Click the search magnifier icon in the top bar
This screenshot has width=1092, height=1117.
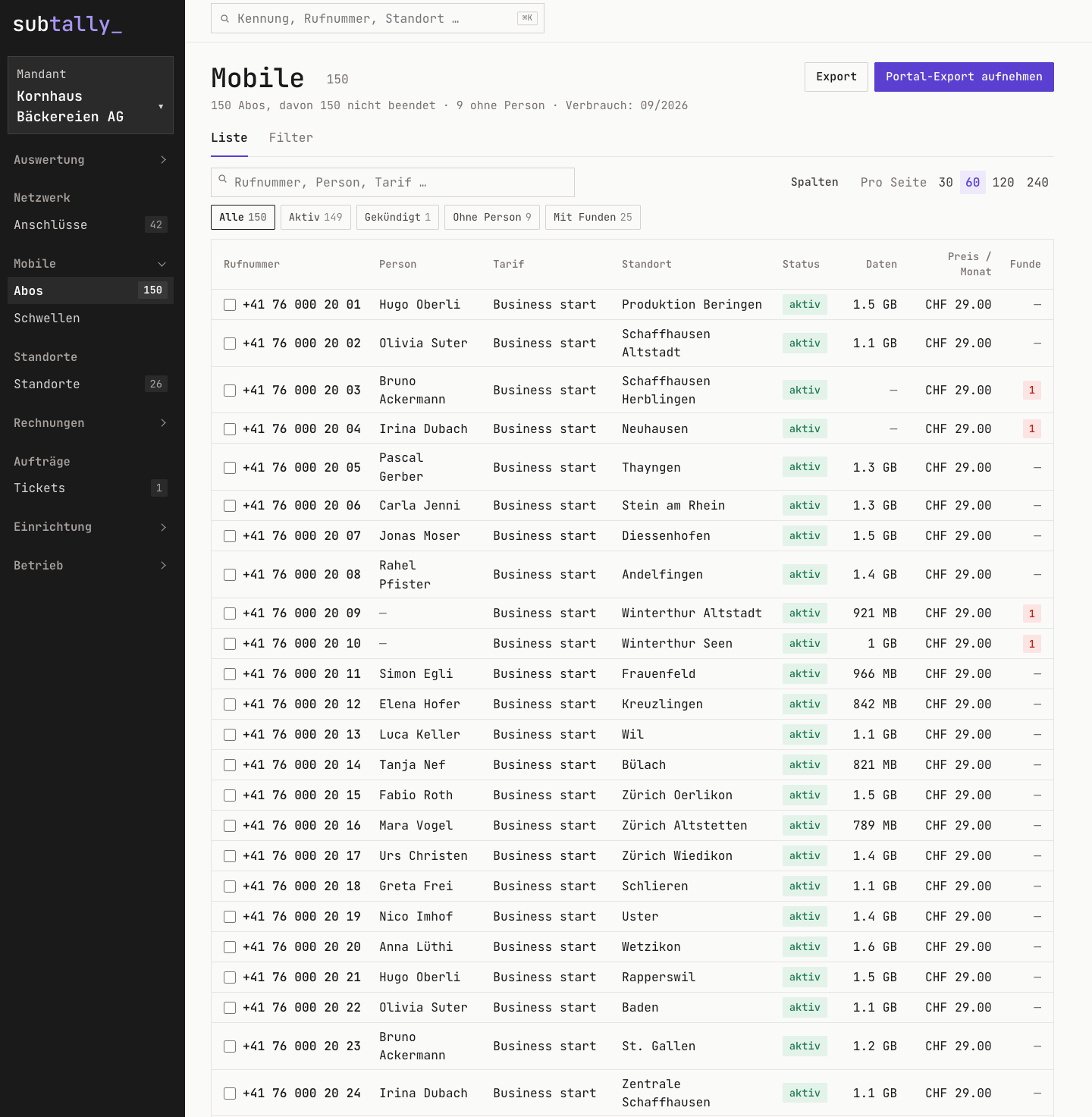pos(225,19)
